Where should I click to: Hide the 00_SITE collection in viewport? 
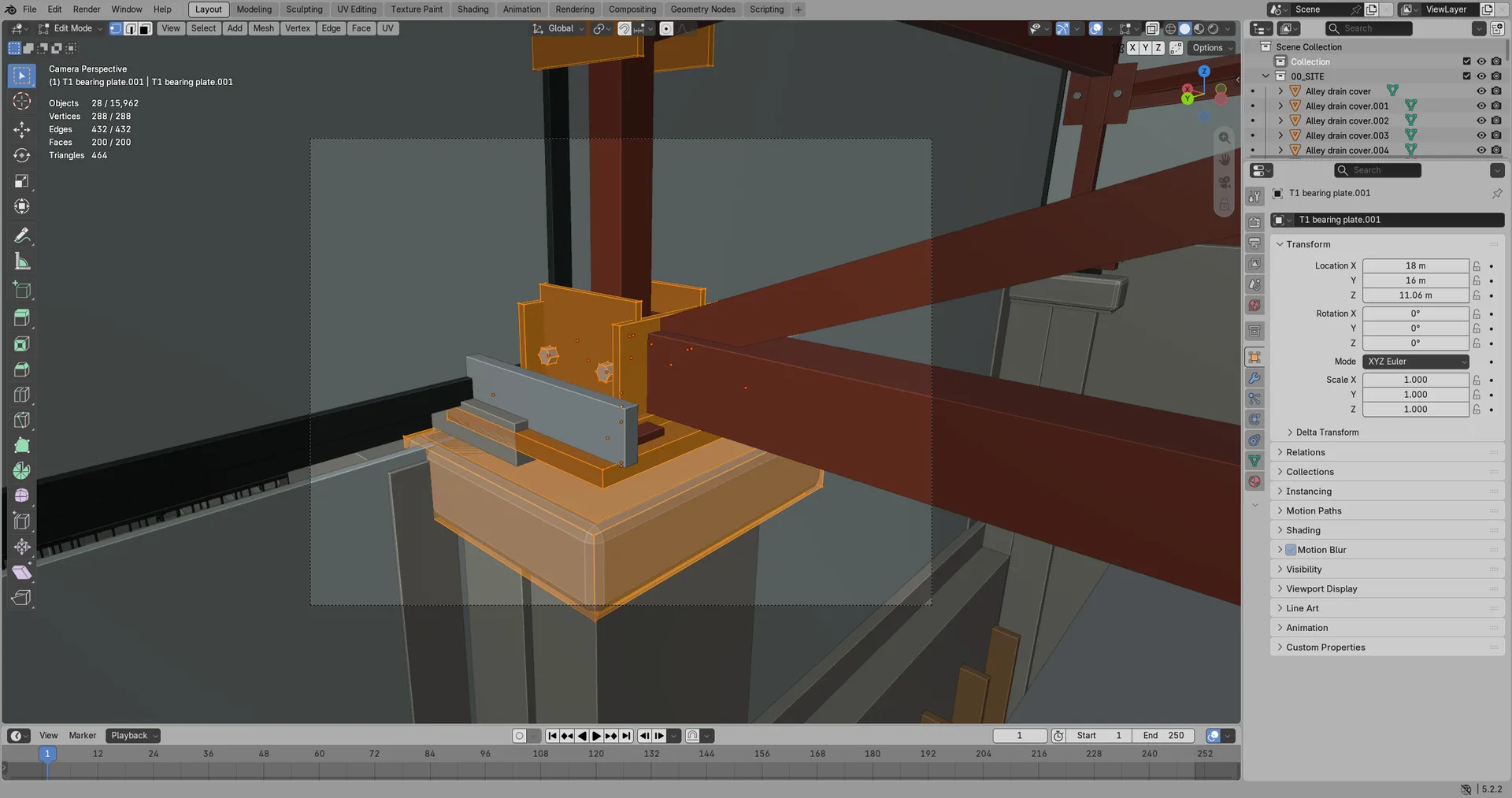(1480, 76)
